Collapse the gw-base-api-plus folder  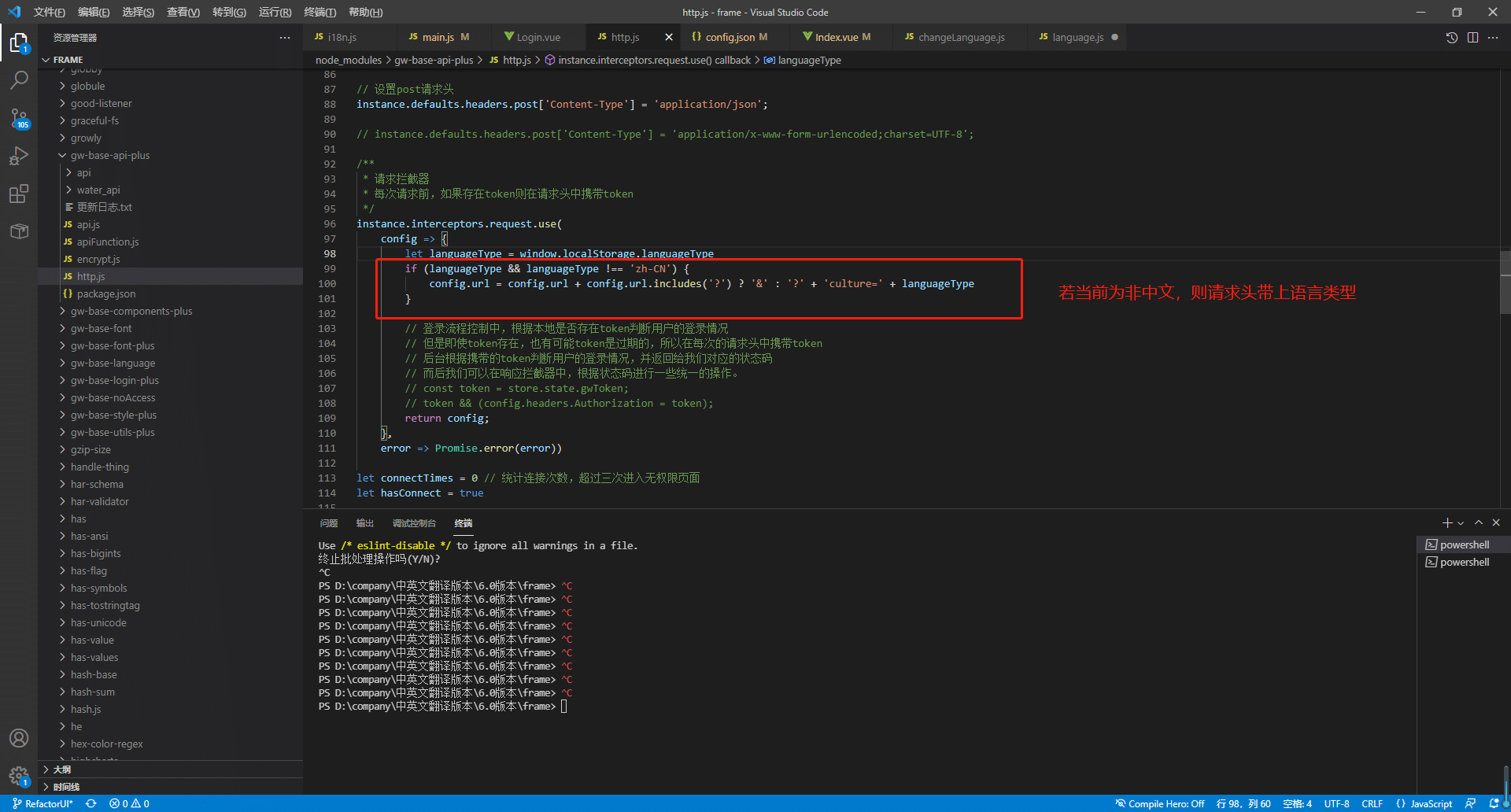(x=109, y=155)
